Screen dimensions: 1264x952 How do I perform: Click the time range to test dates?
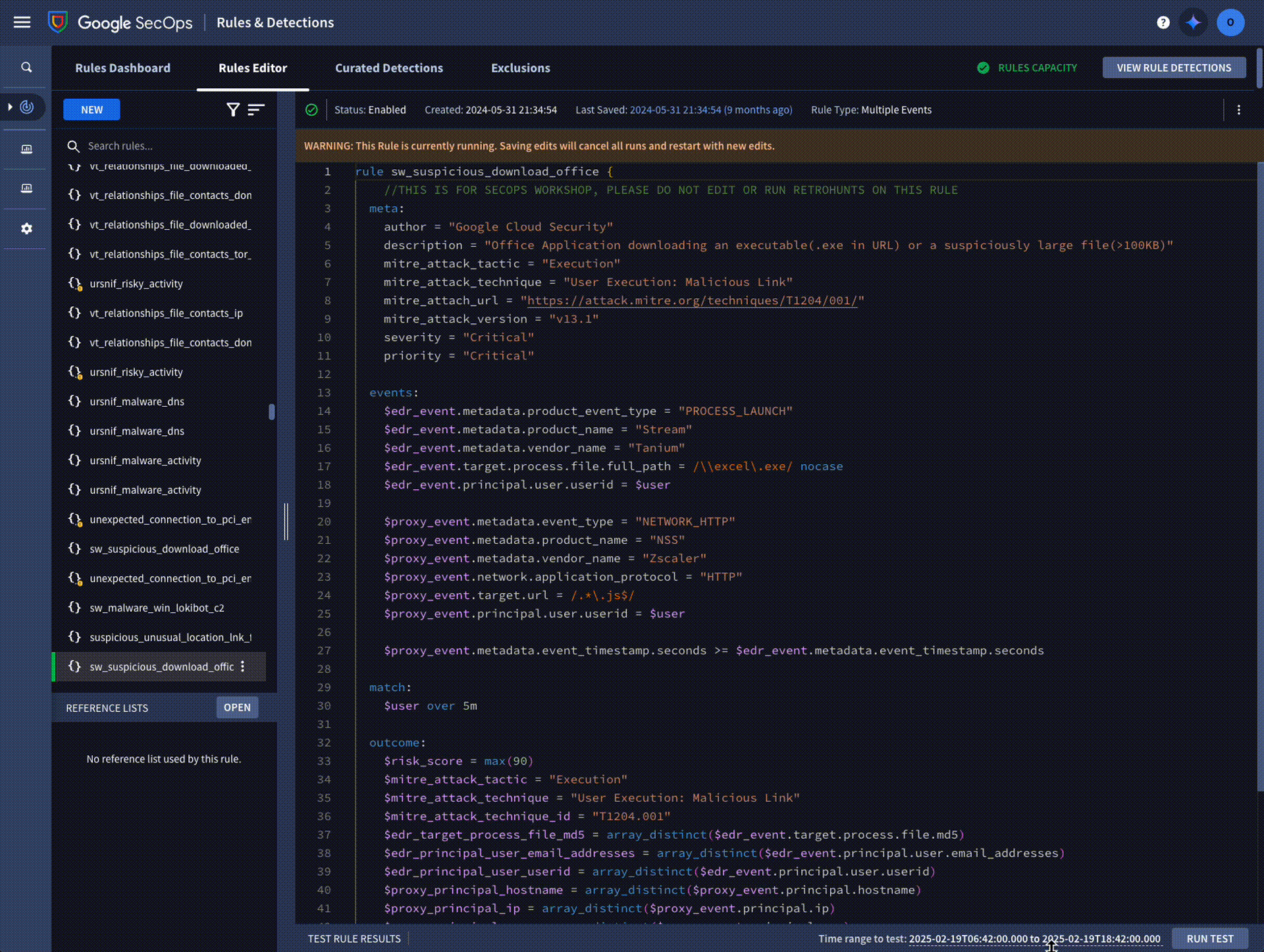tap(1034, 939)
